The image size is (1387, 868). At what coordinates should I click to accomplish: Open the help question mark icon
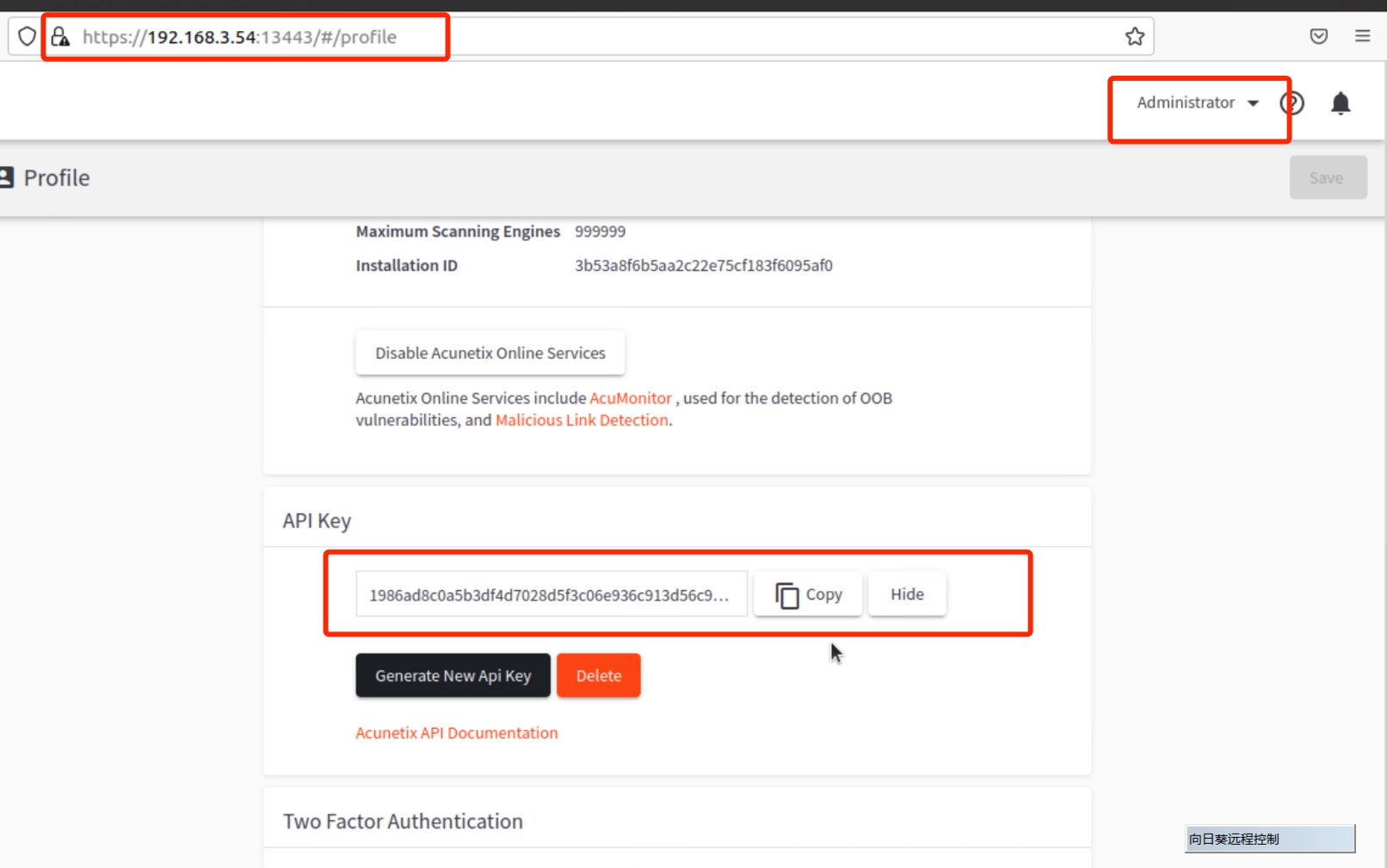1291,103
